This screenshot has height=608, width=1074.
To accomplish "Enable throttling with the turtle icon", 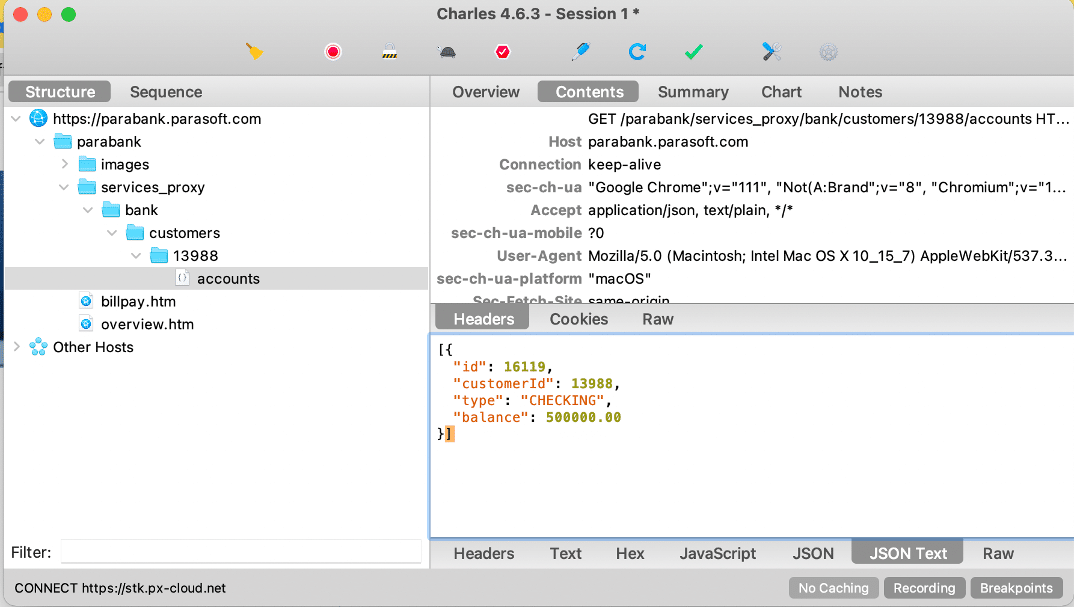I will (x=446, y=52).
